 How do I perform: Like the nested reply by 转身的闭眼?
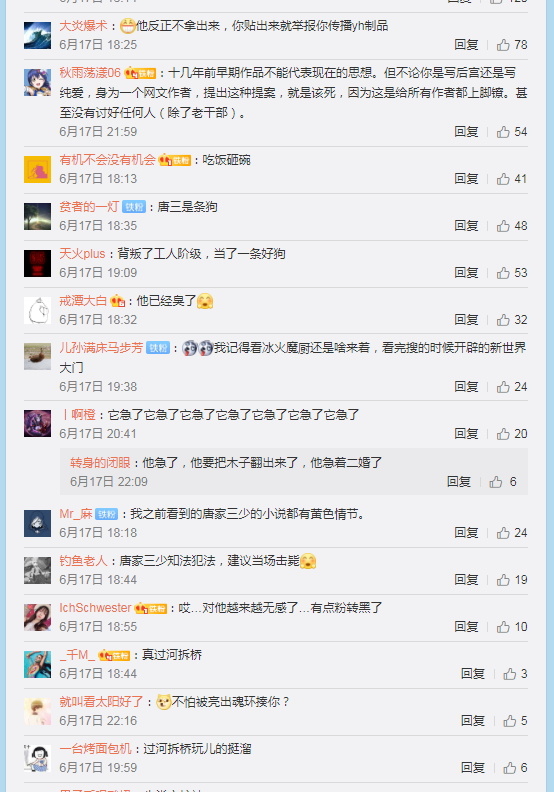pos(496,482)
